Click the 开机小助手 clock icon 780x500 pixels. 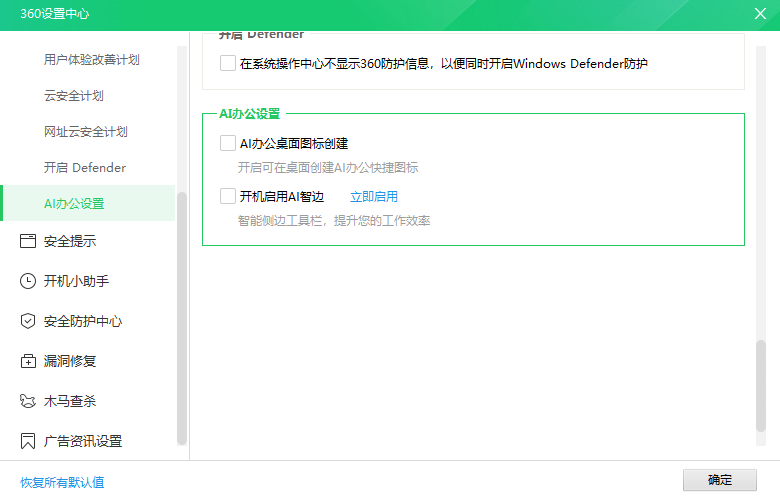(28, 281)
